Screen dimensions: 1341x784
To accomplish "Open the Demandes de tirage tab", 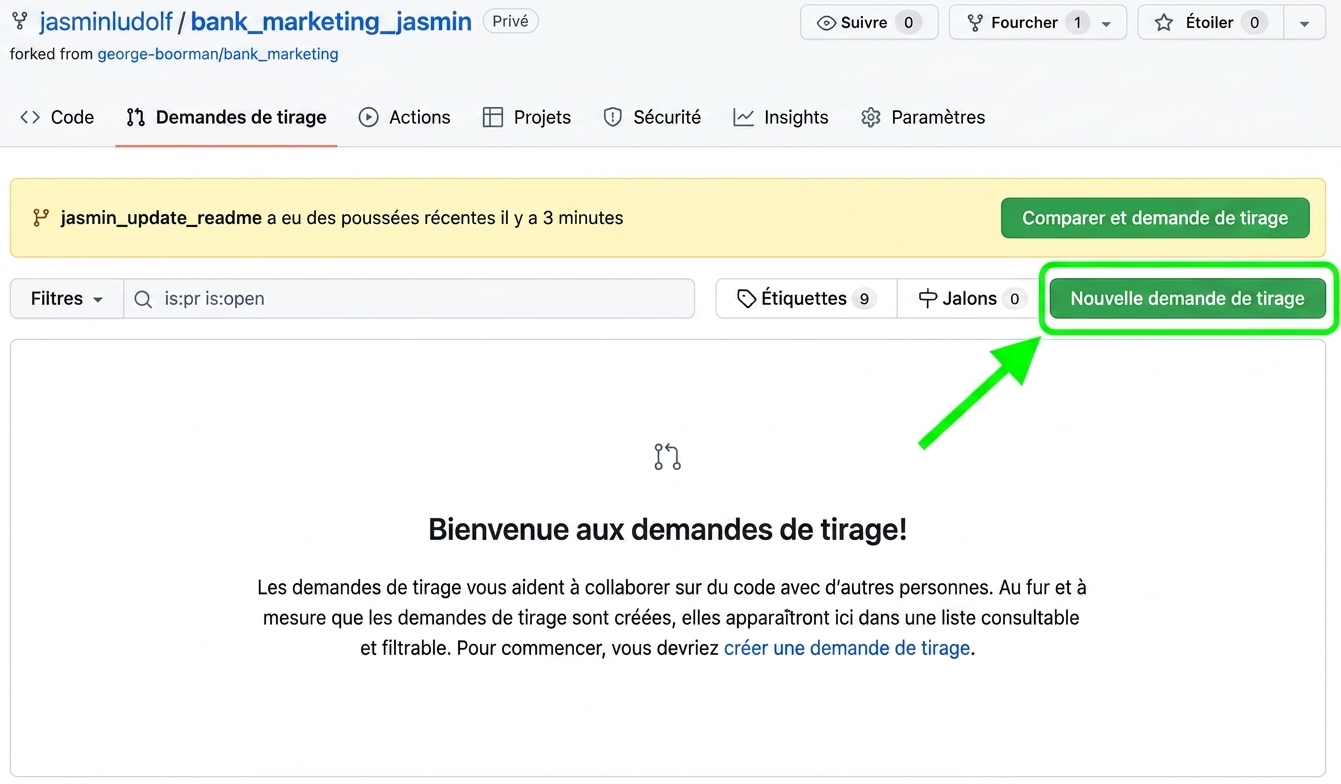I will pos(226,117).
